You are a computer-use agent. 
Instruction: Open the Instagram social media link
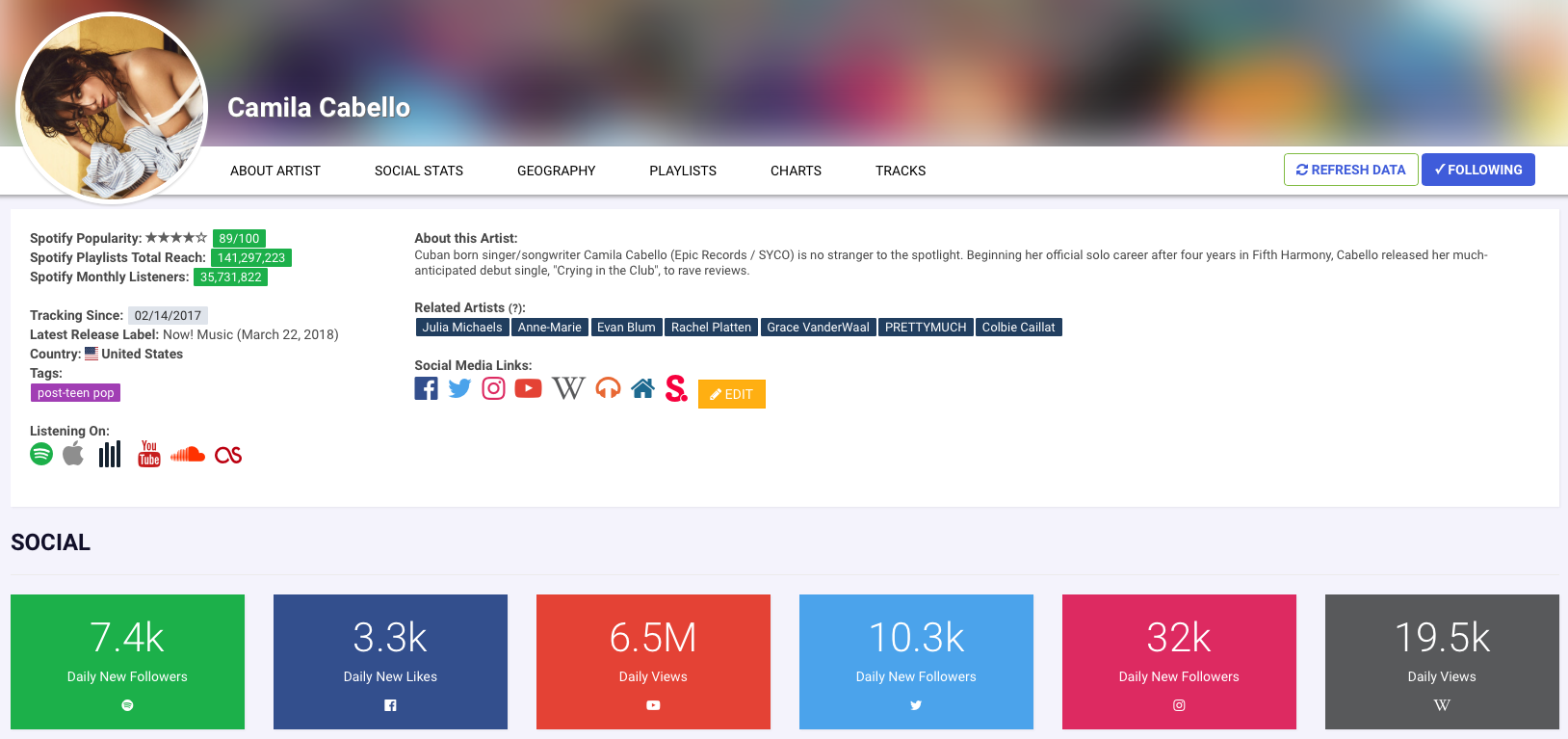493,388
